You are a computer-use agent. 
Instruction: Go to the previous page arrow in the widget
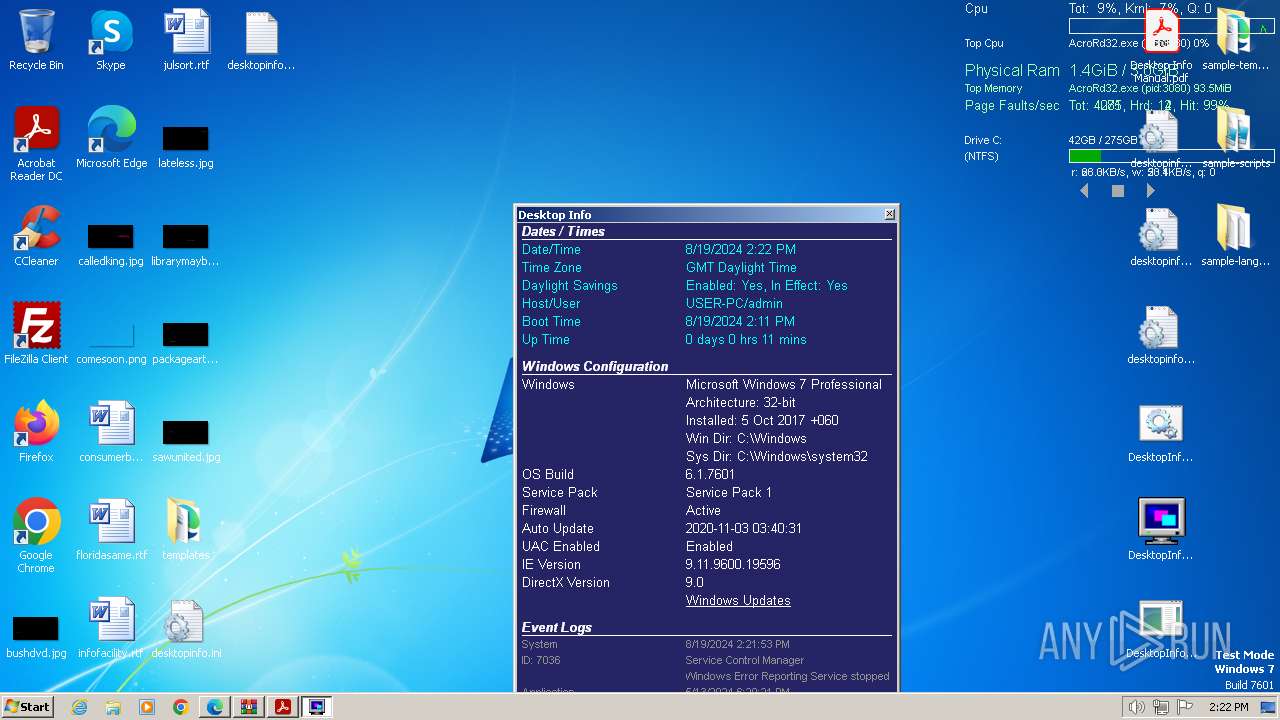point(1085,190)
